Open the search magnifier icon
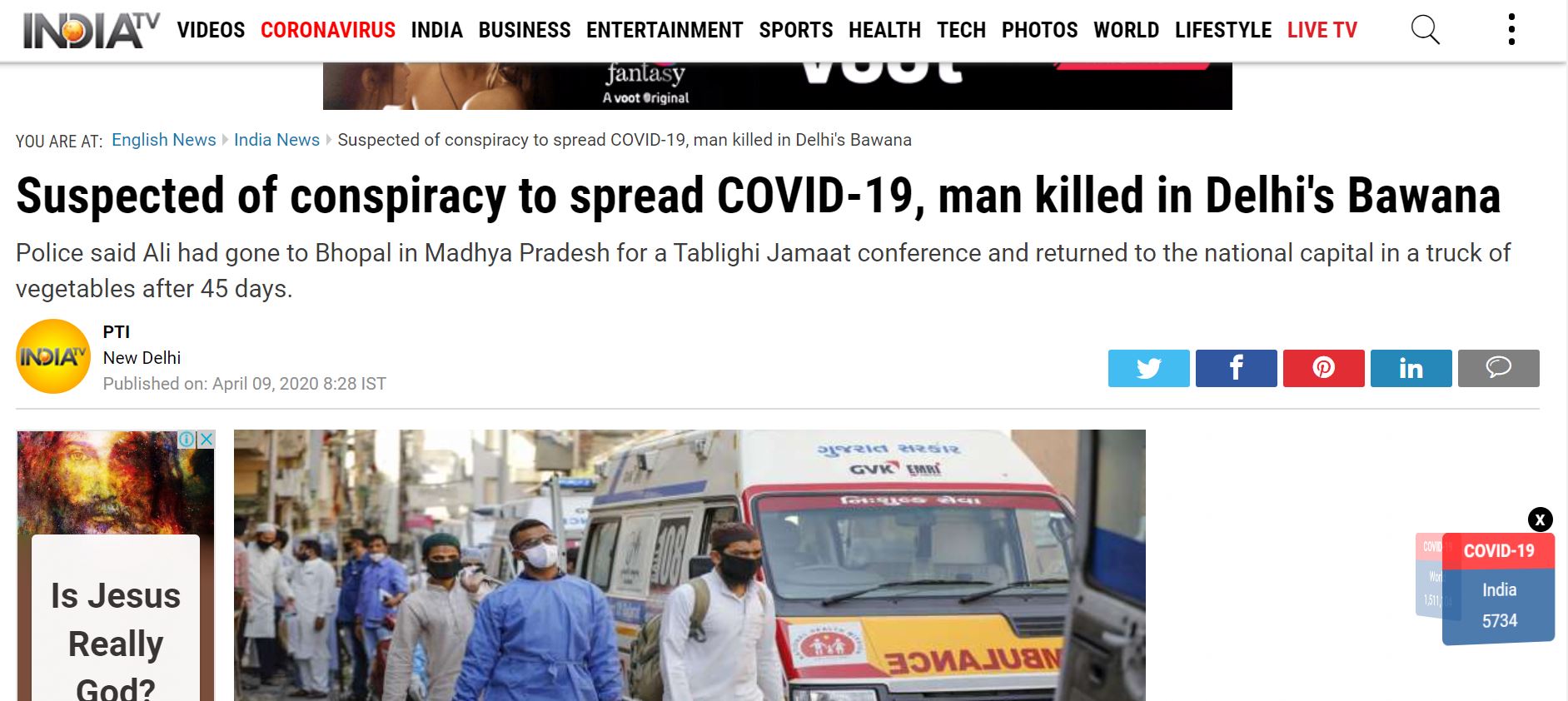 click(x=1425, y=30)
